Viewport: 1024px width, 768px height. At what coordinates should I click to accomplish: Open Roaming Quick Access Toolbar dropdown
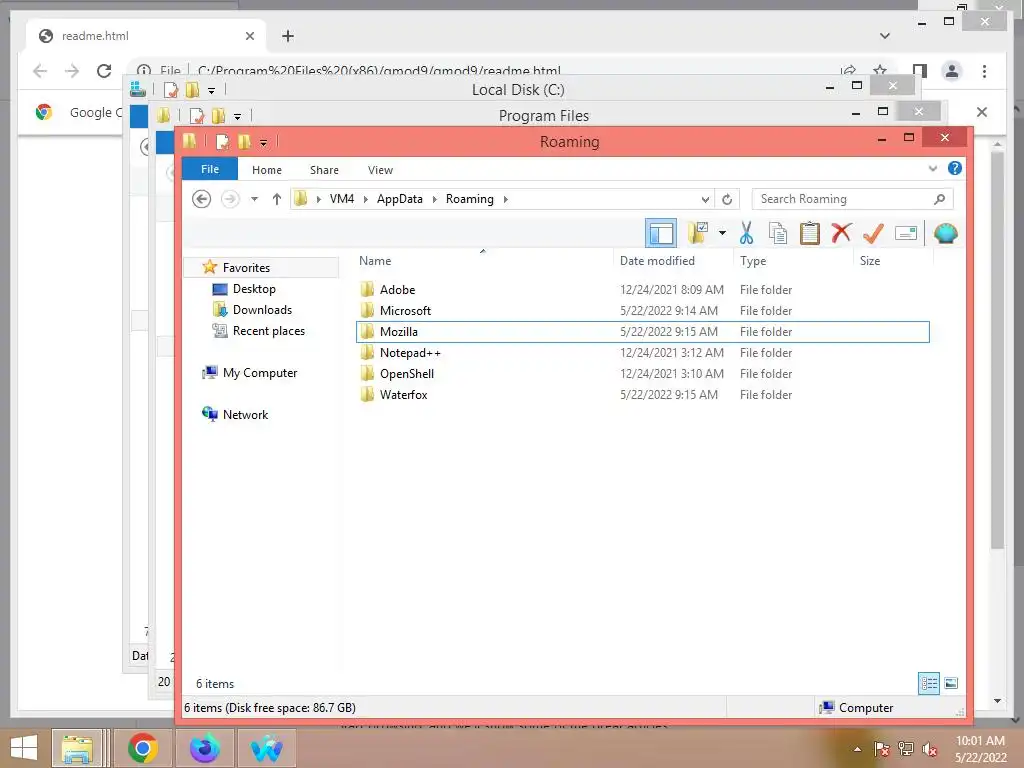pyautogui.click(x=263, y=143)
